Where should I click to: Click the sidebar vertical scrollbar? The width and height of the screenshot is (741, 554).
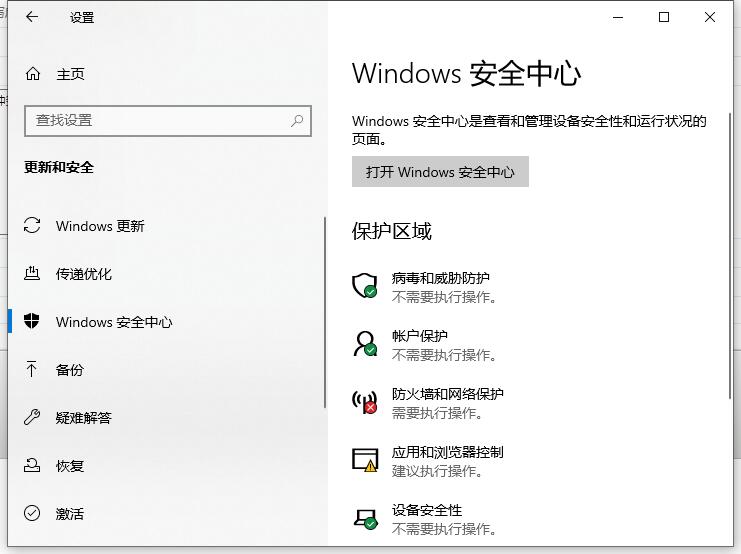[325, 312]
